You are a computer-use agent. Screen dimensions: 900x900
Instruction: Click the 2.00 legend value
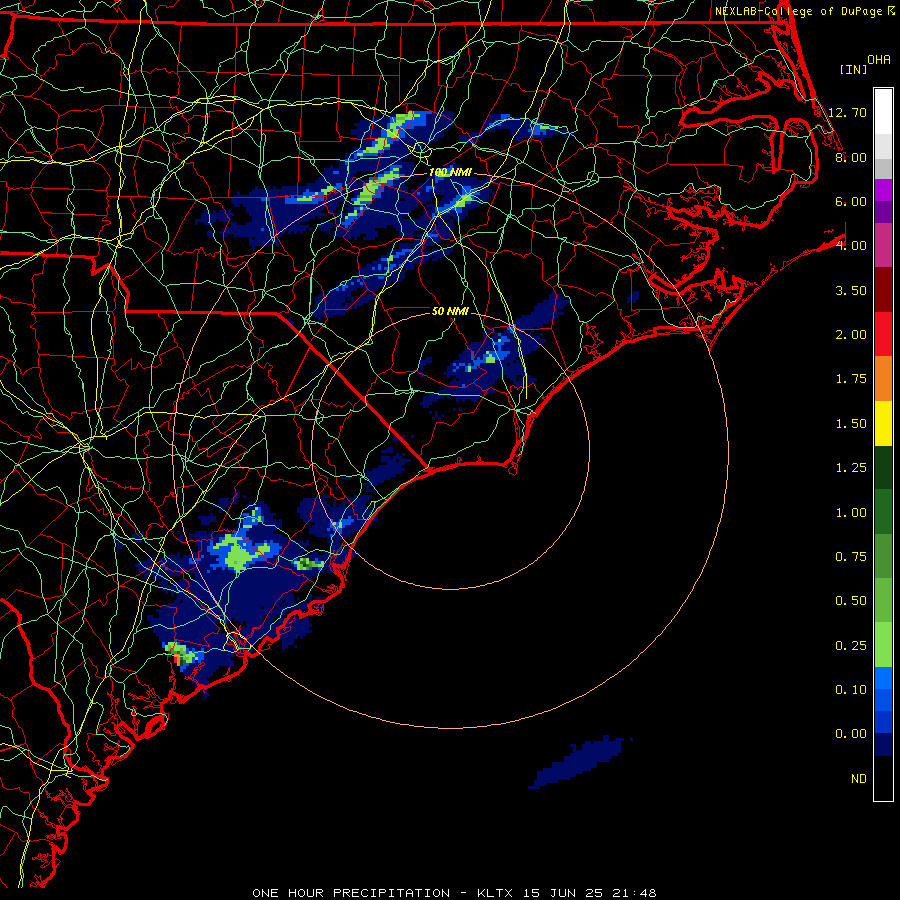point(851,335)
